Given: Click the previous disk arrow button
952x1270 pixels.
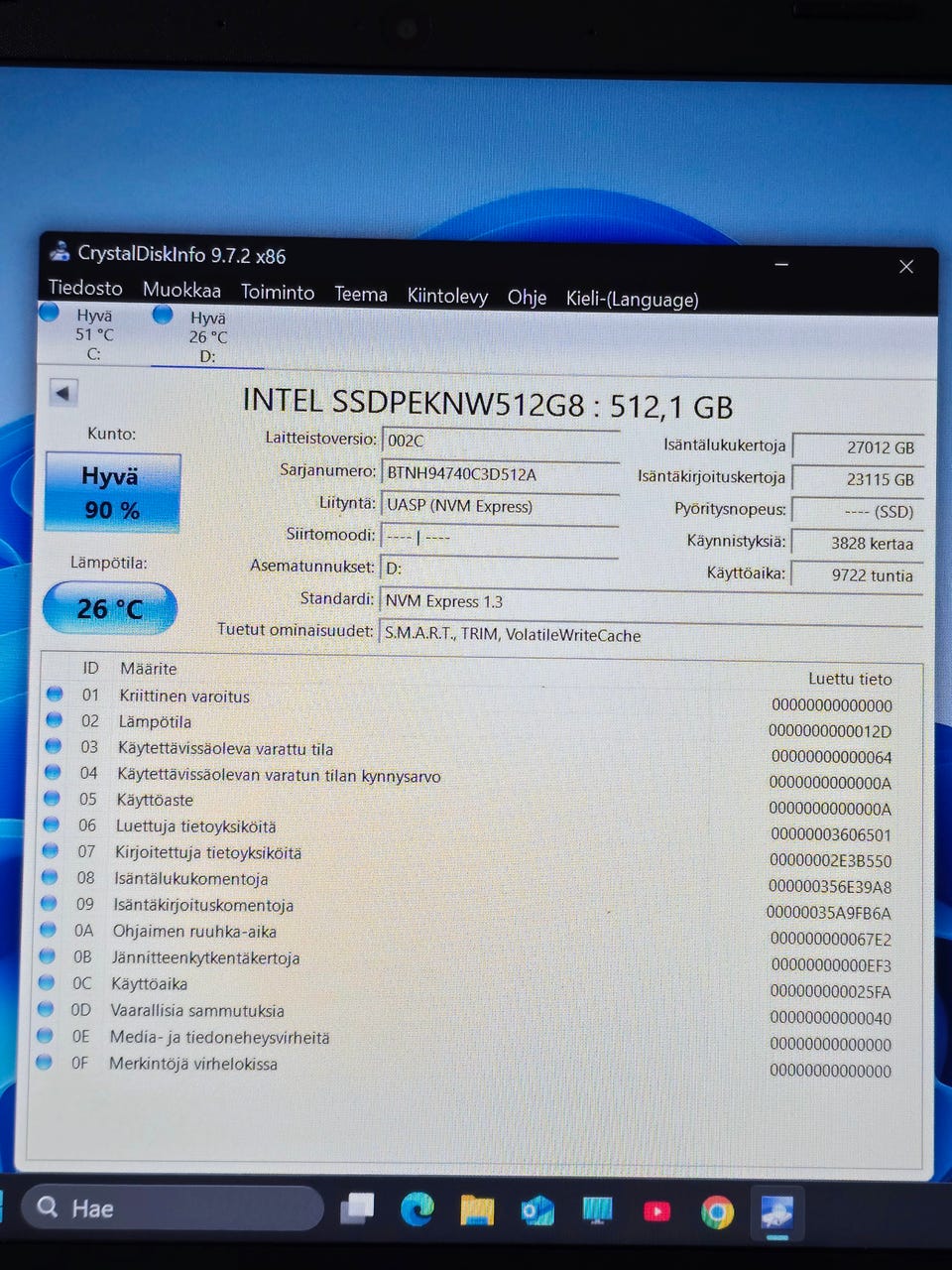Looking at the screenshot, I should 63,393.
